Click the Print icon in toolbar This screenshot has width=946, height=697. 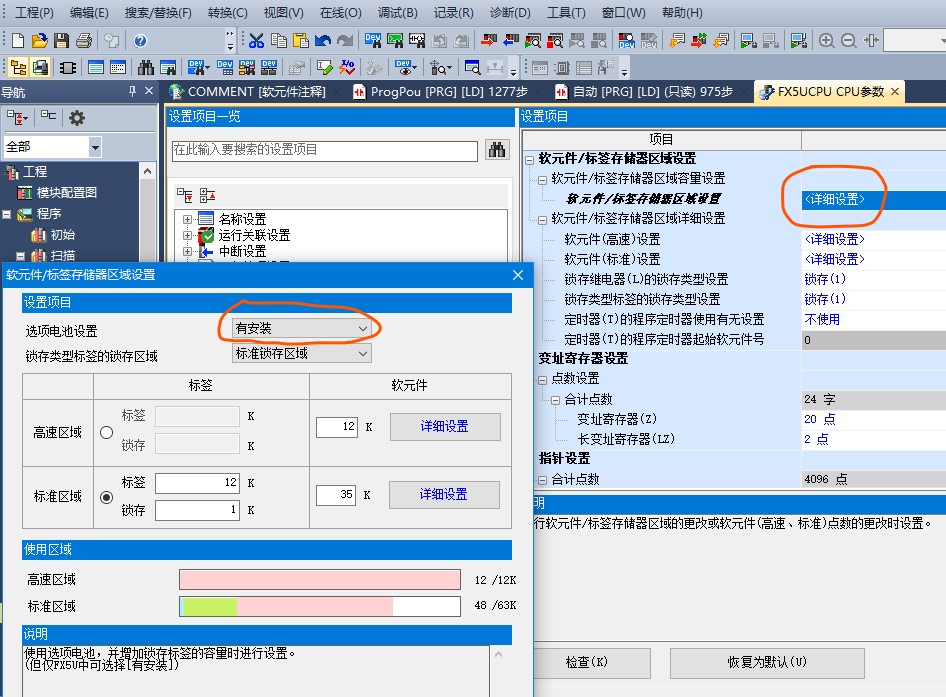(x=83, y=41)
